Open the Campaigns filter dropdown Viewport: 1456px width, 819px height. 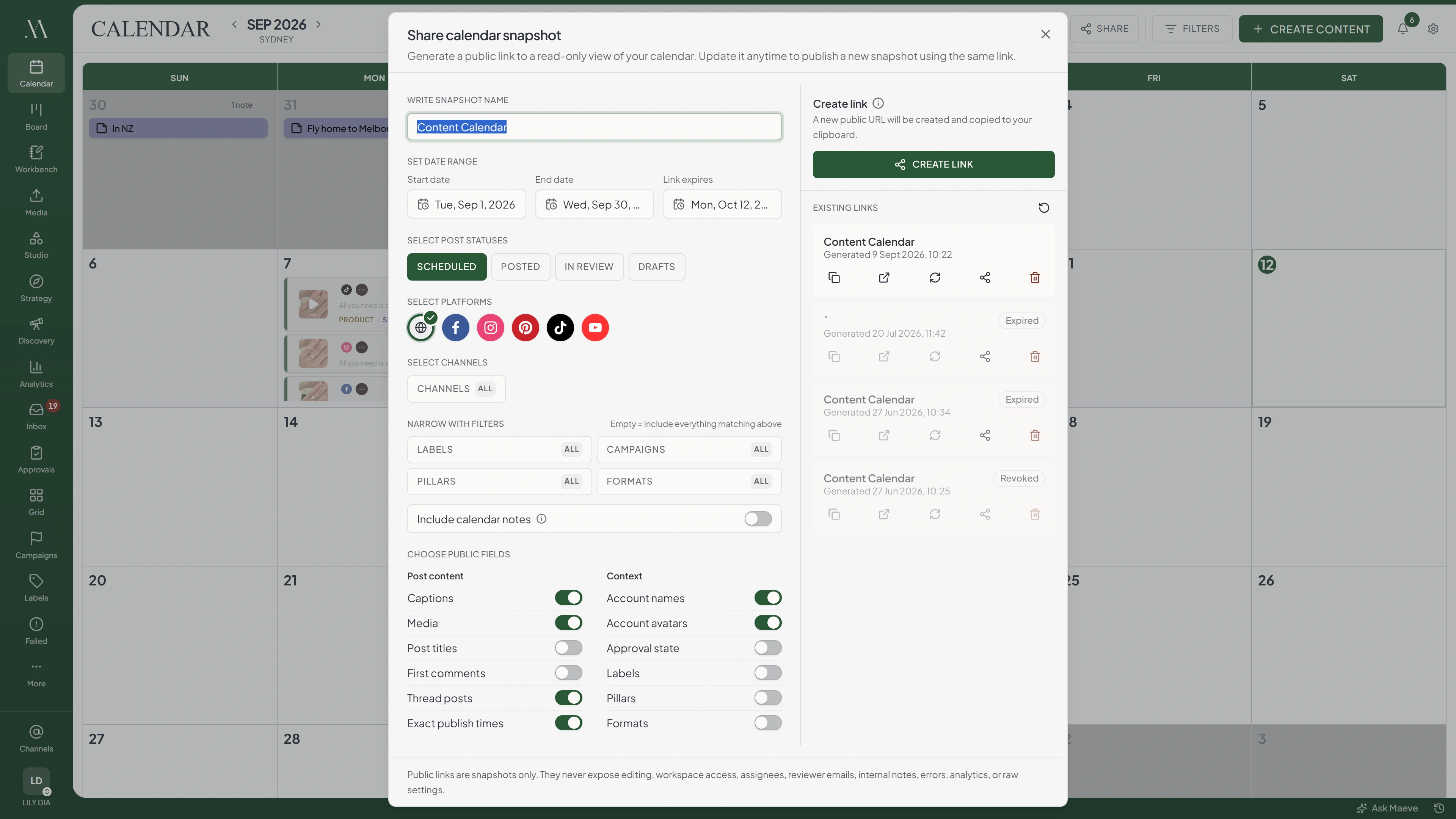(x=689, y=449)
